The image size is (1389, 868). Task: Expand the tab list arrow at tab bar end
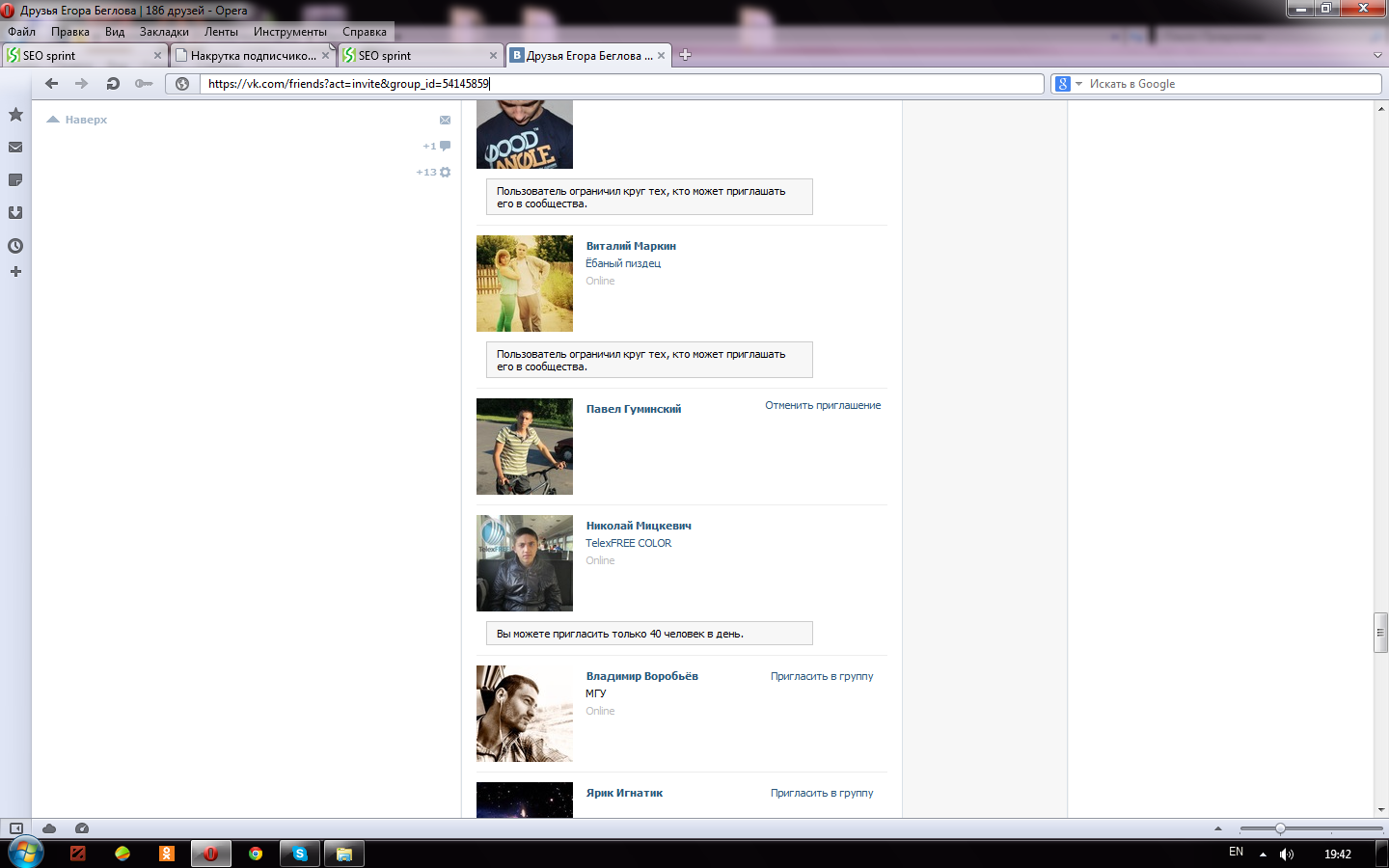point(1377,55)
